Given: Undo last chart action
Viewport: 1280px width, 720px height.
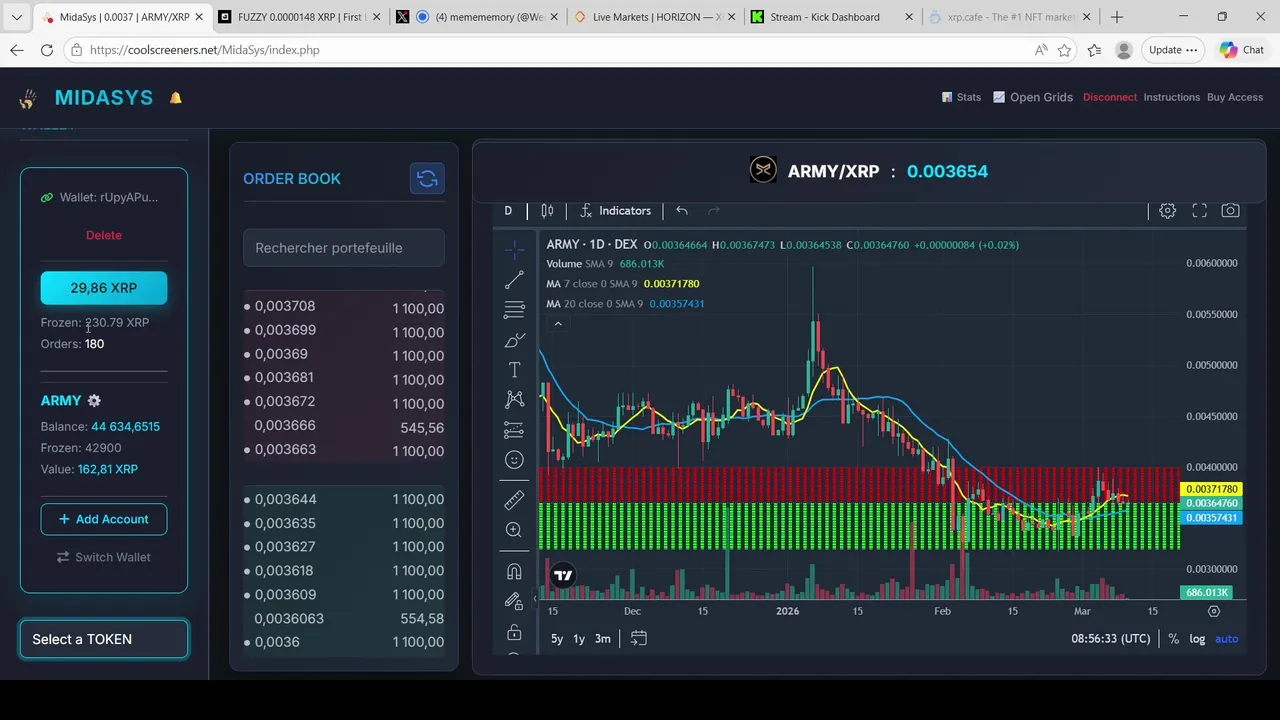Looking at the screenshot, I should (x=682, y=211).
